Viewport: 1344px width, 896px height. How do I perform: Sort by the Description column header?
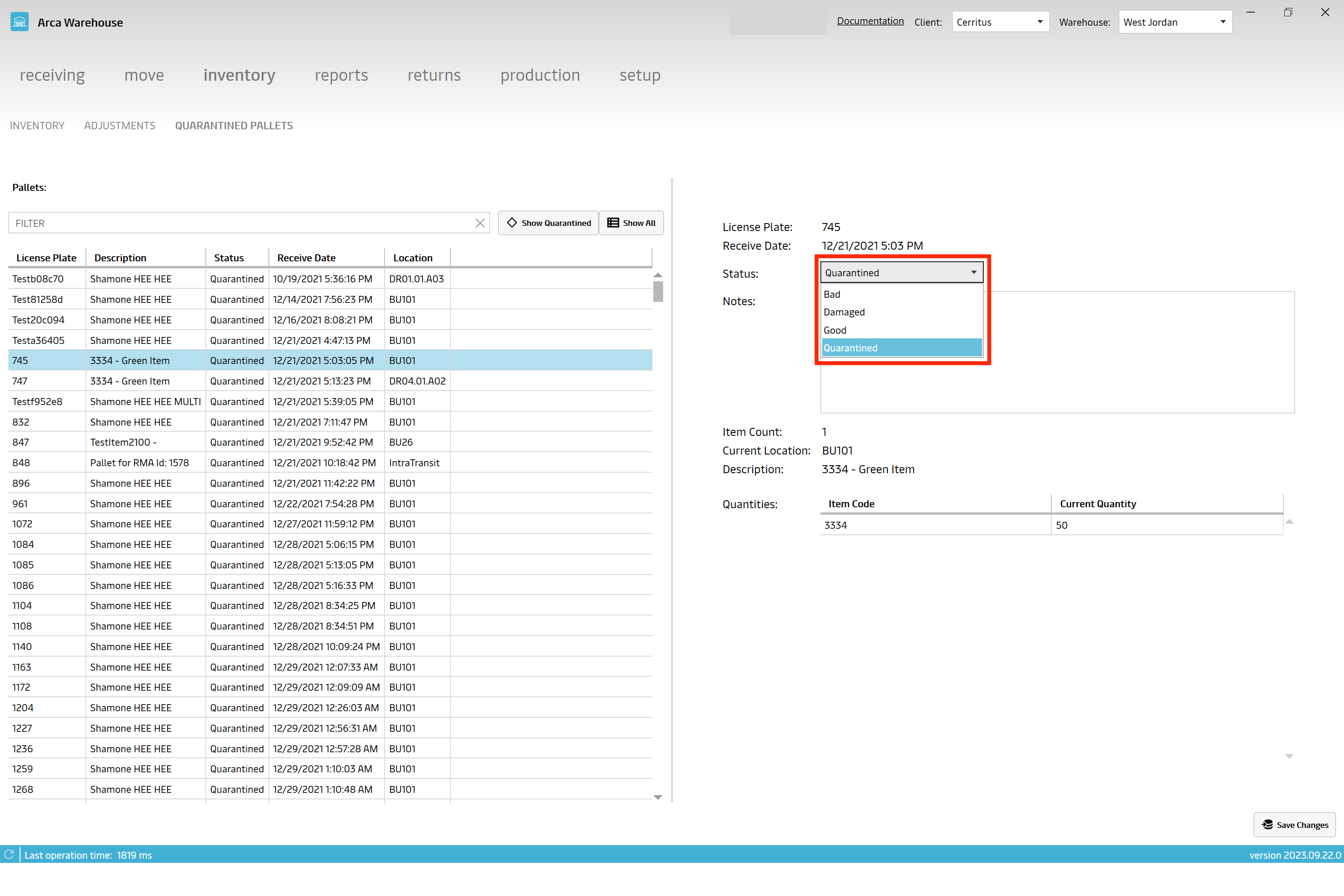pos(146,258)
